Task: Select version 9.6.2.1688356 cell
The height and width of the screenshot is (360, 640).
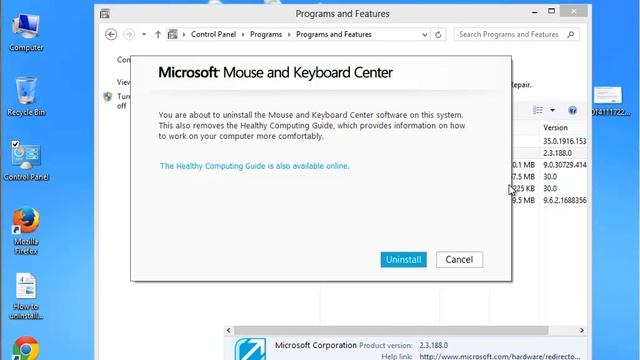Action: (x=564, y=200)
